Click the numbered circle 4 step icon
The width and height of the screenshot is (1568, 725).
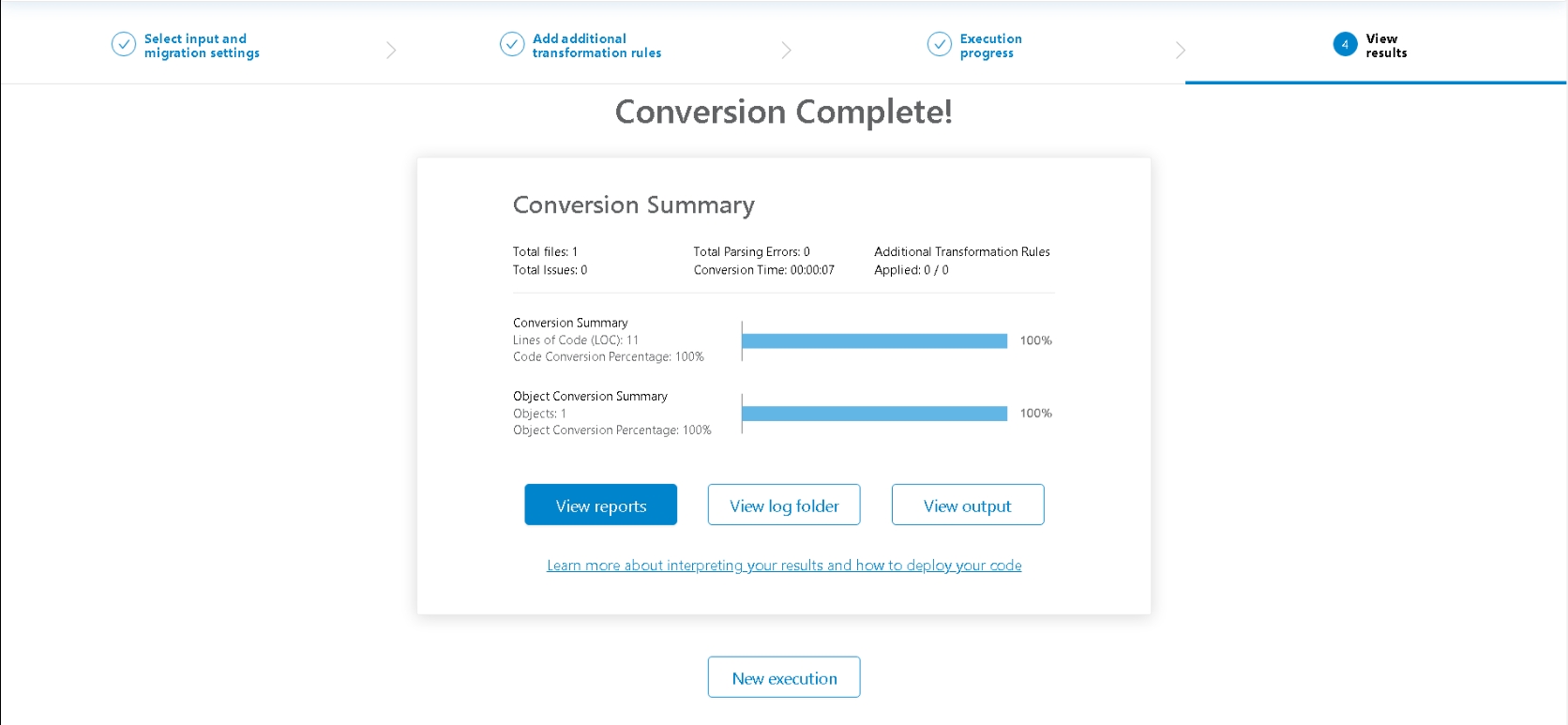[x=1345, y=44]
